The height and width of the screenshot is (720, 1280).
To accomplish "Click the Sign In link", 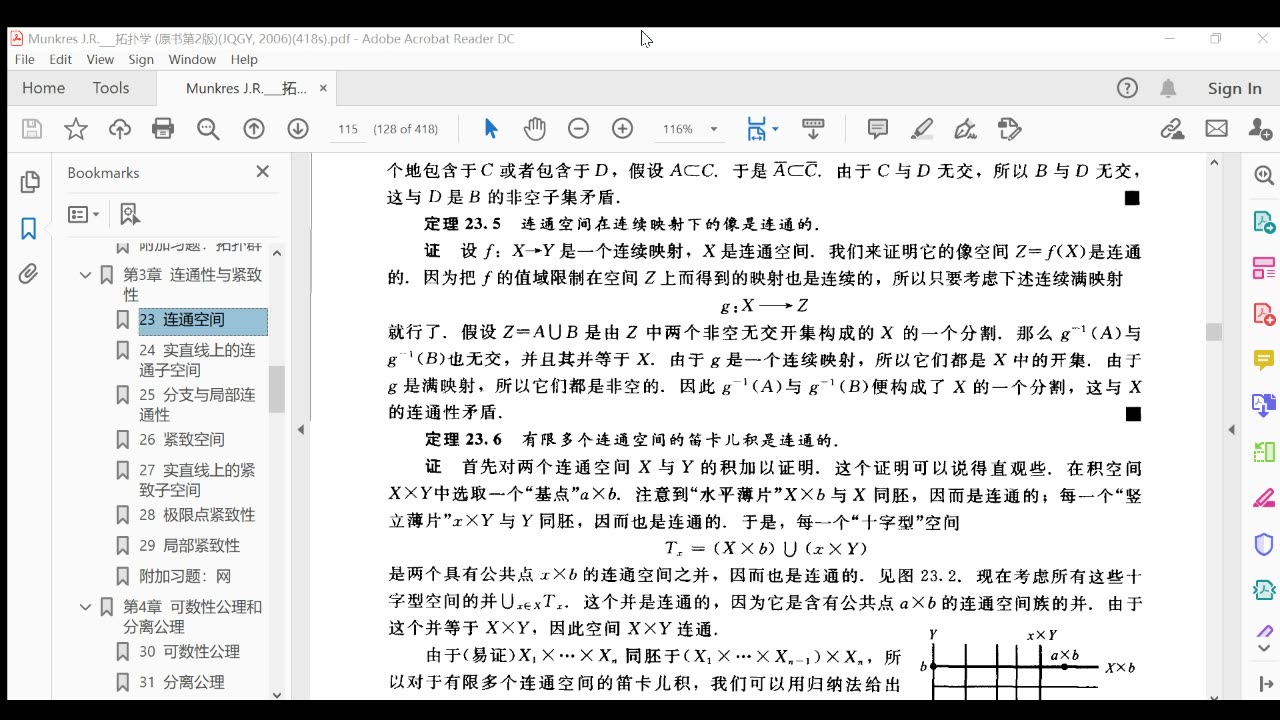I will click(1234, 88).
